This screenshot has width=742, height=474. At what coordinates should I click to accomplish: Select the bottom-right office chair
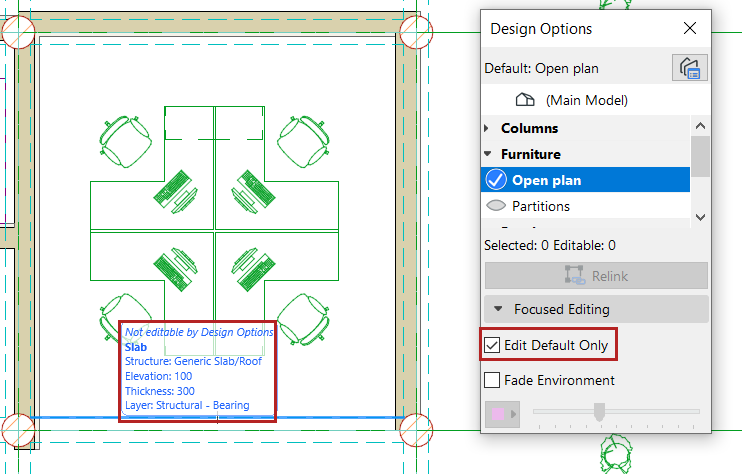(303, 318)
